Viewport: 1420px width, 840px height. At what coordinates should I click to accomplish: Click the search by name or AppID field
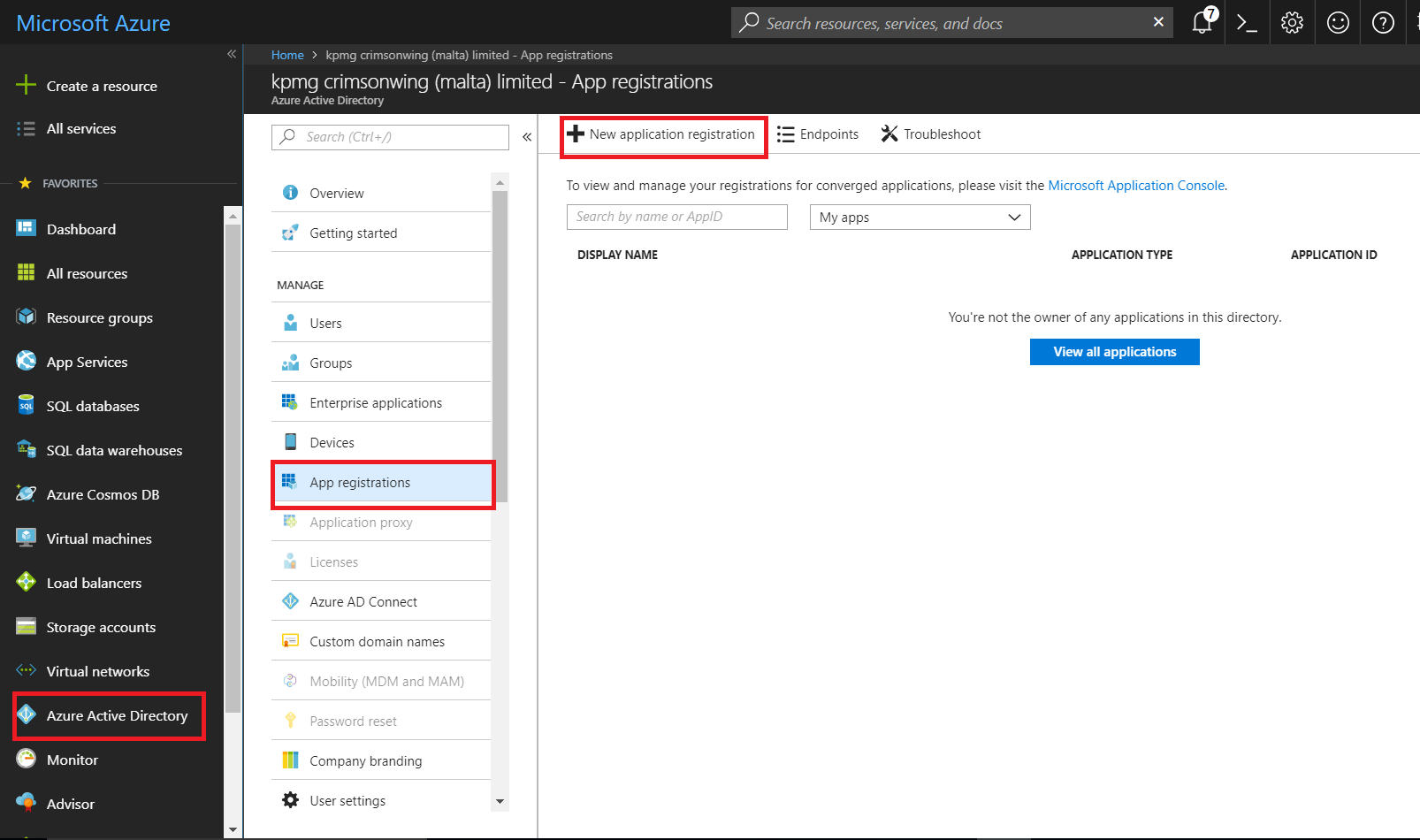click(676, 217)
